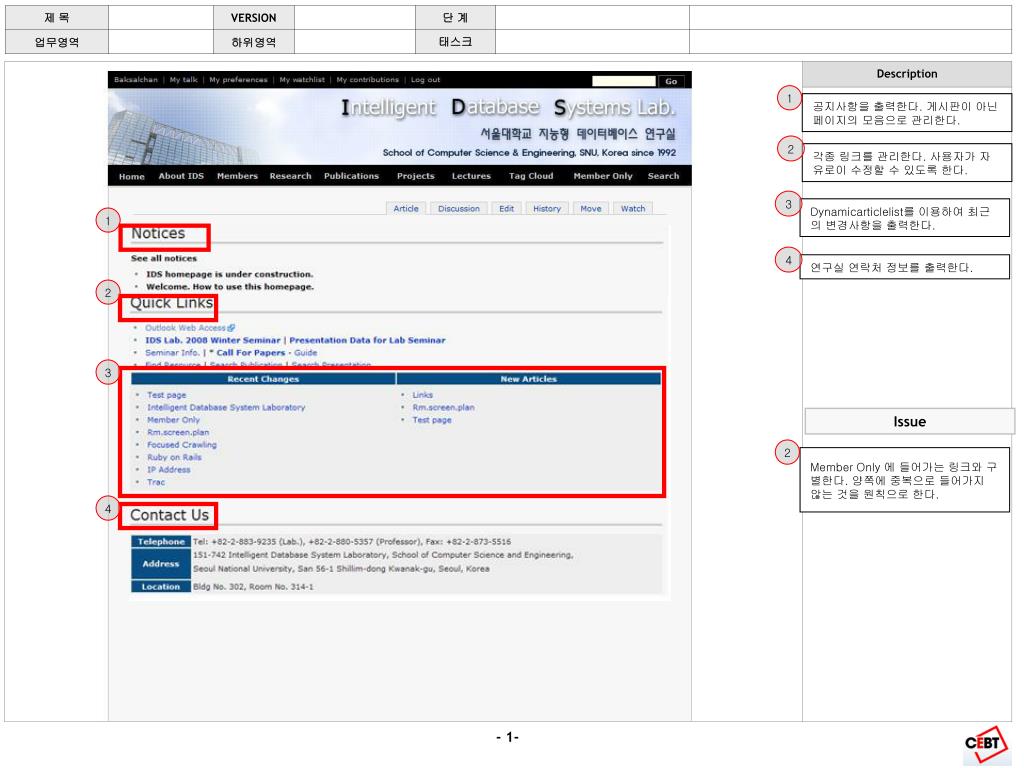
Task: Click the Go search button
Action: coord(671,81)
